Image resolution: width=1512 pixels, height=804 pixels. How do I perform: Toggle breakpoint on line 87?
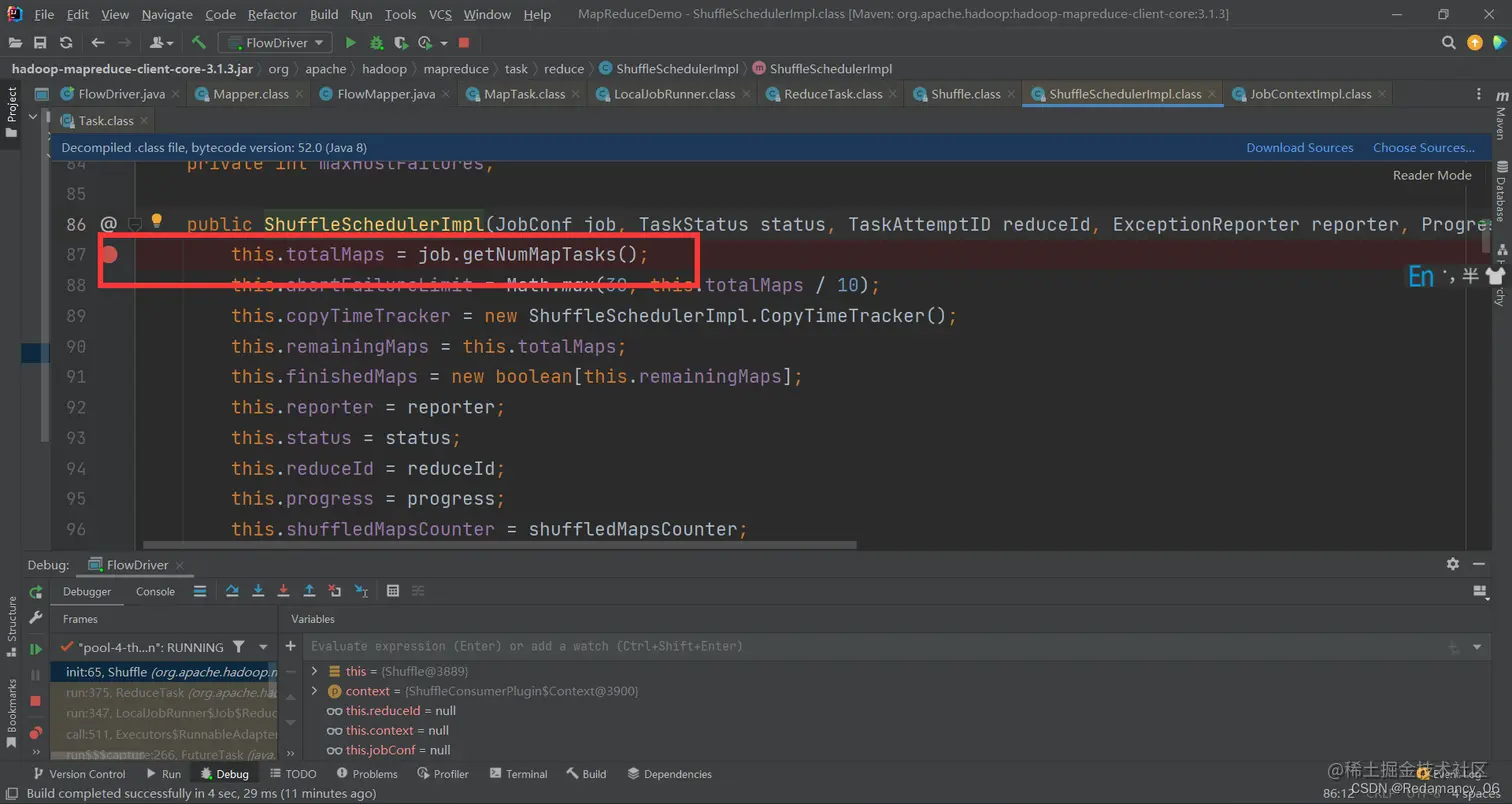(x=109, y=254)
